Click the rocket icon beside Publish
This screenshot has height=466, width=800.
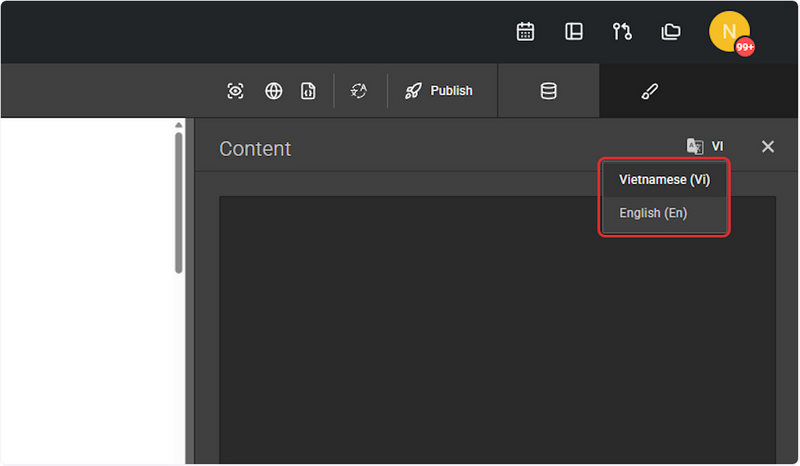click(x=413, y=91)
